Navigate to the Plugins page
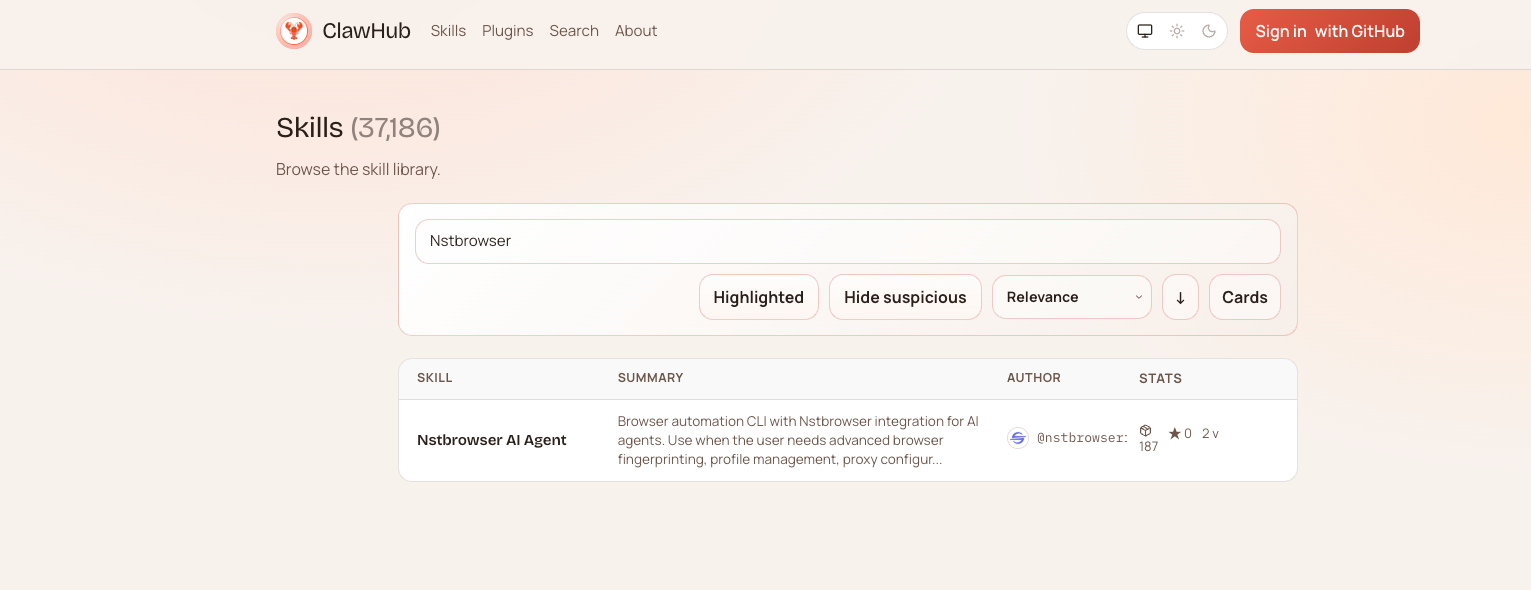Viewport: 1531px width, 590px height. (x=507, y=31)
